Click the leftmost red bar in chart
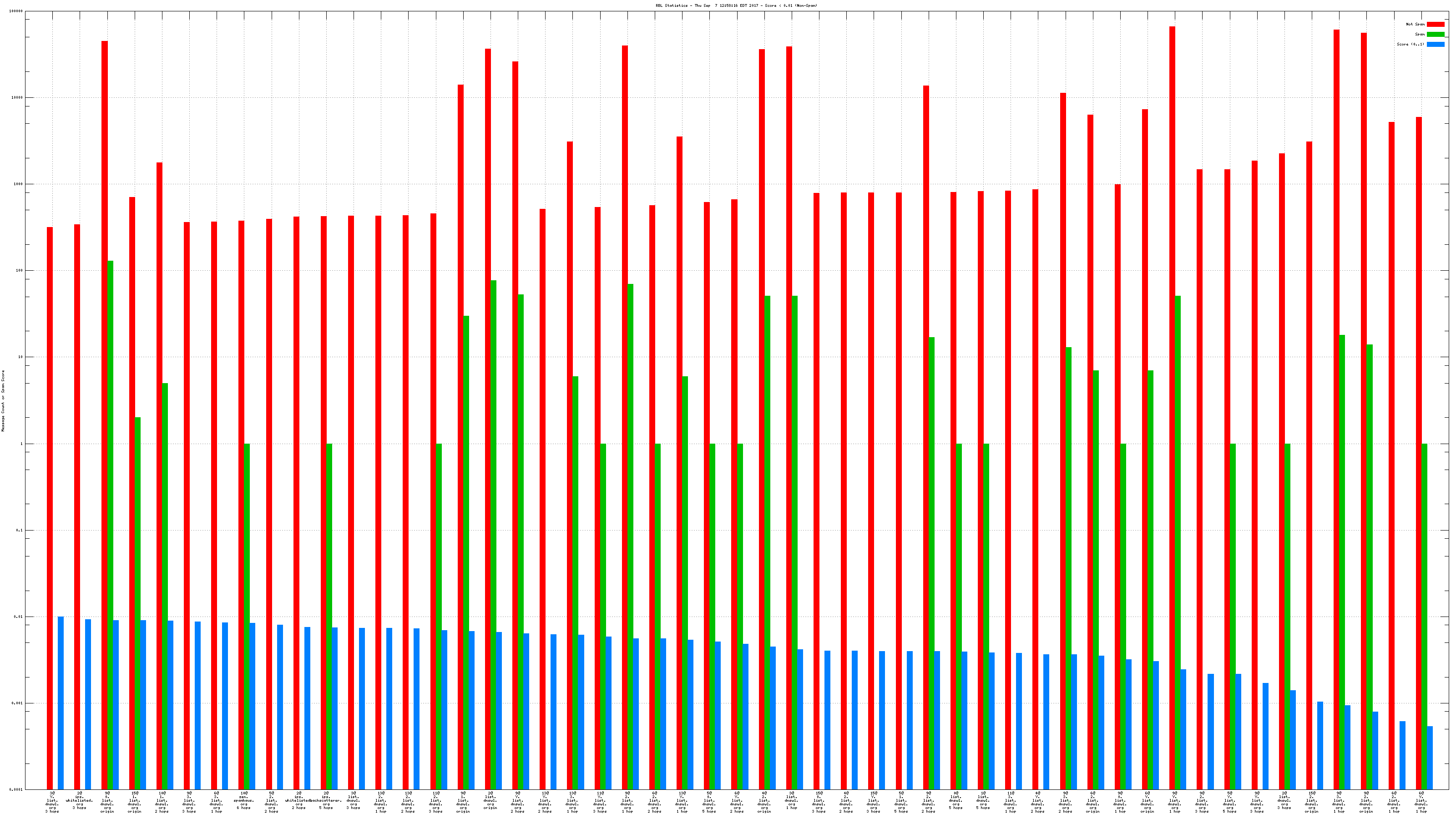 coord(50,508)
